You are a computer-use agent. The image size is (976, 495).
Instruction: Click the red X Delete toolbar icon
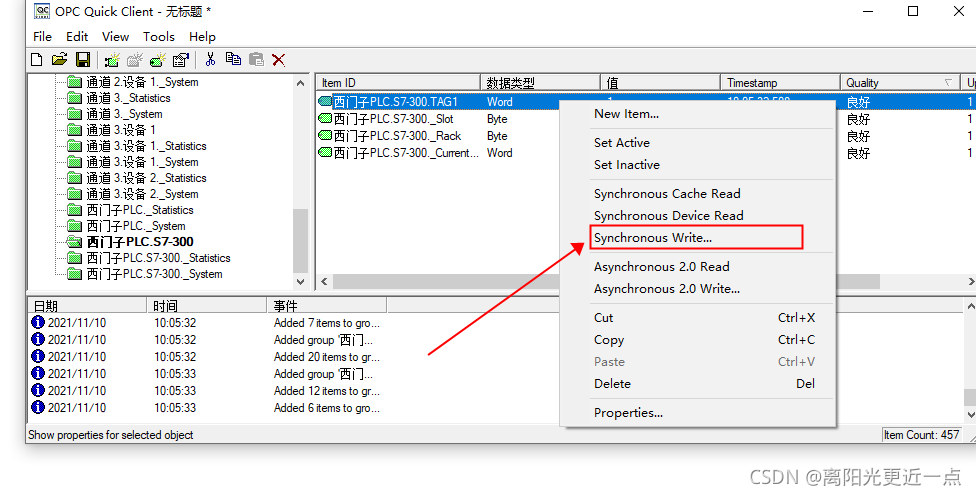click(278, 60)
